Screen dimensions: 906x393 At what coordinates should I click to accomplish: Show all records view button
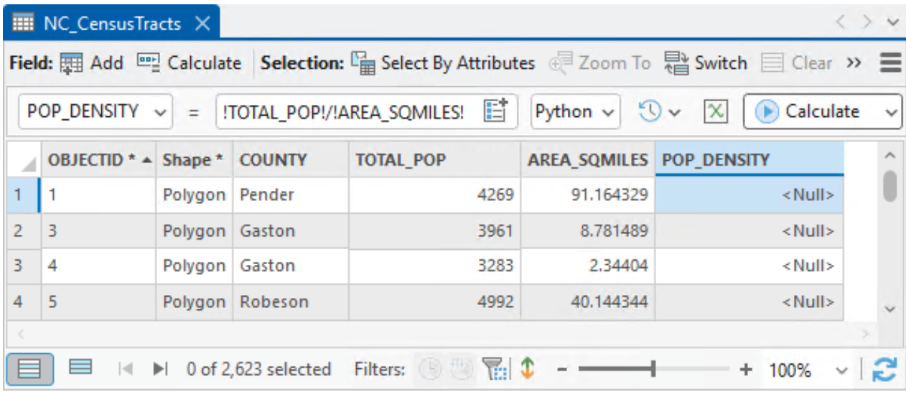point(29,369)
